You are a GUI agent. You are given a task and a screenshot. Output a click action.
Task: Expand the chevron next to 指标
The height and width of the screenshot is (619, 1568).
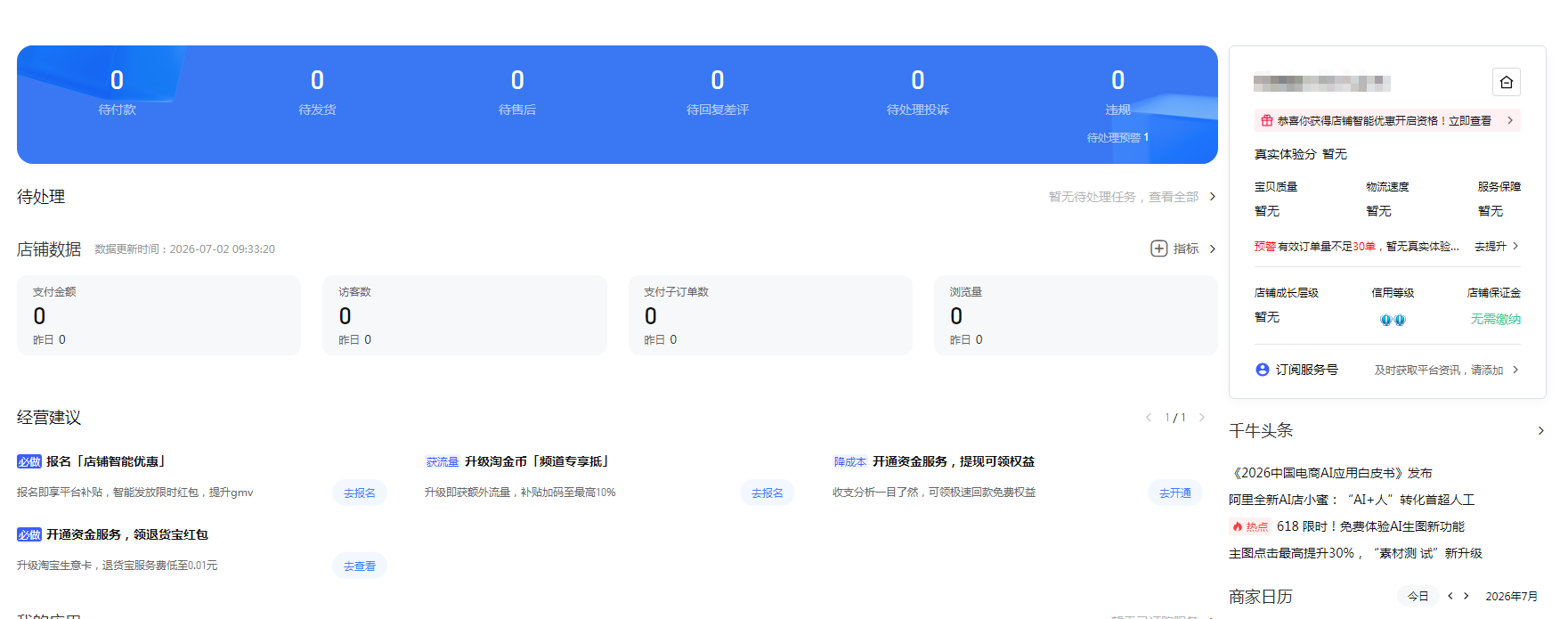(x=1212, y=248)
